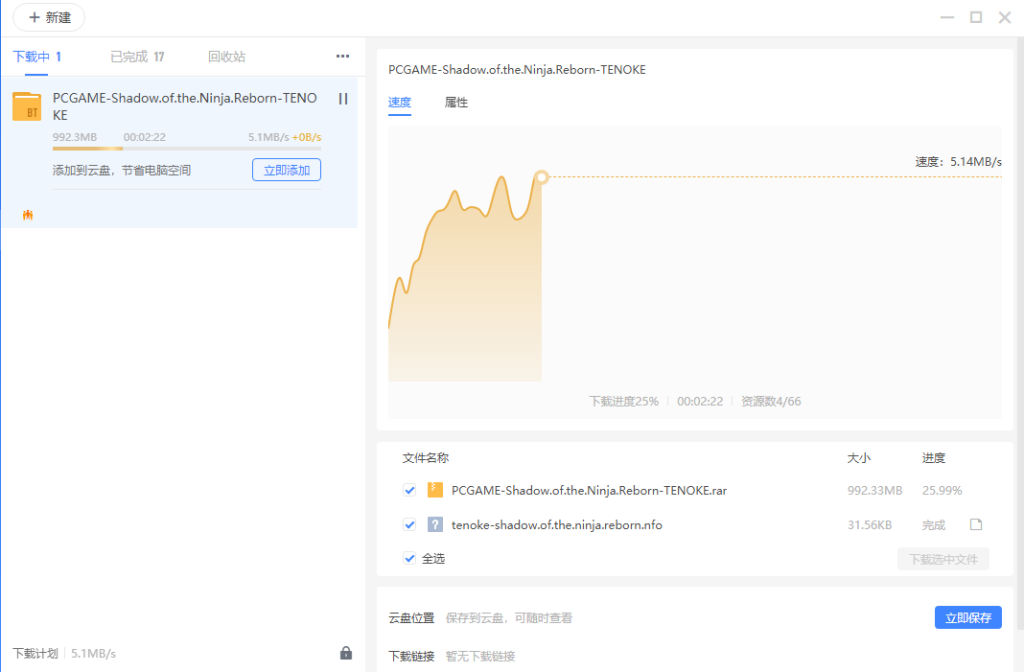Click the question-mark .nfo file icon
1024x672 pixels.
click(x=435, y=524)
